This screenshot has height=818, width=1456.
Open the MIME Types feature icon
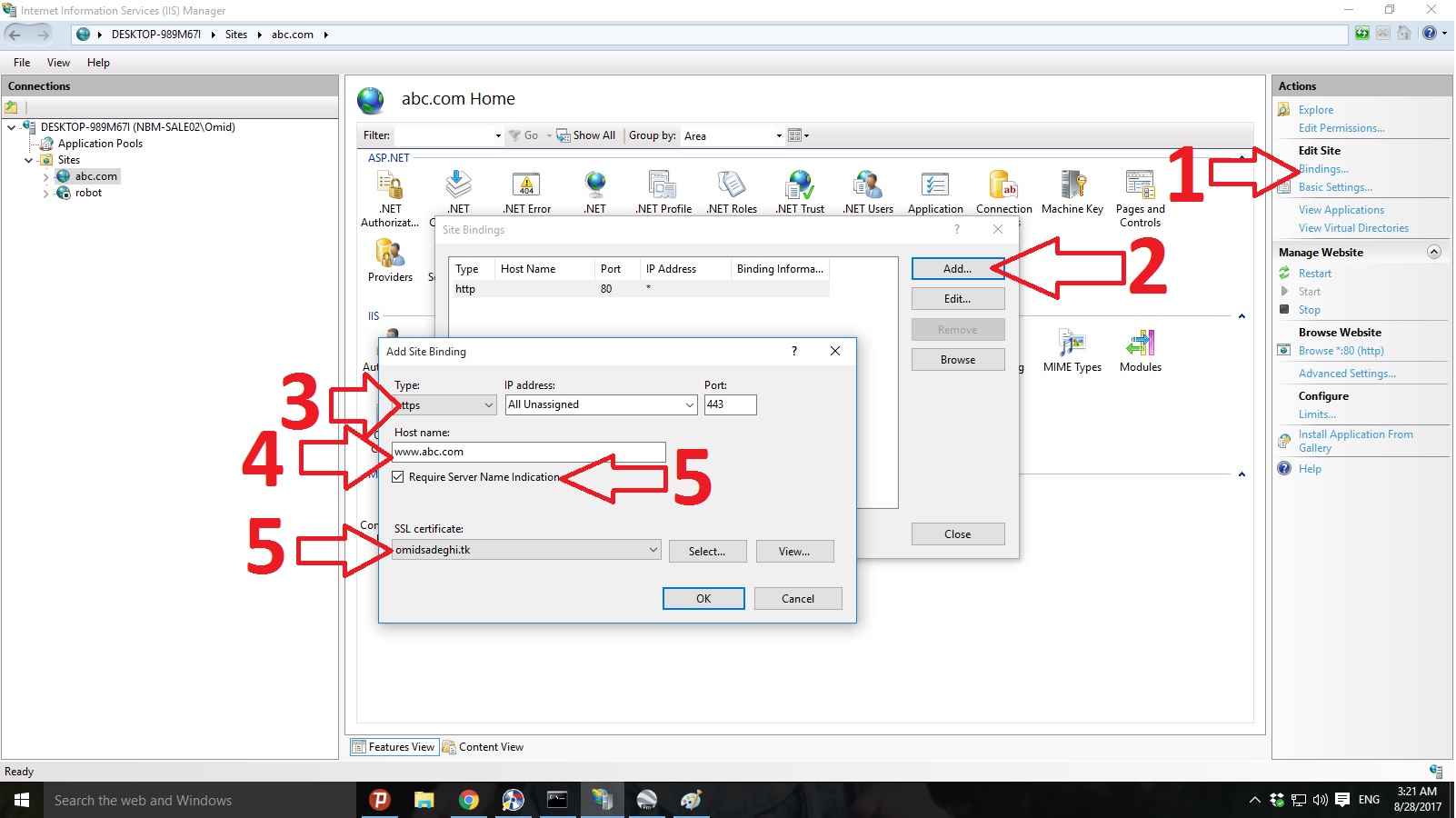coord(1072,351)
